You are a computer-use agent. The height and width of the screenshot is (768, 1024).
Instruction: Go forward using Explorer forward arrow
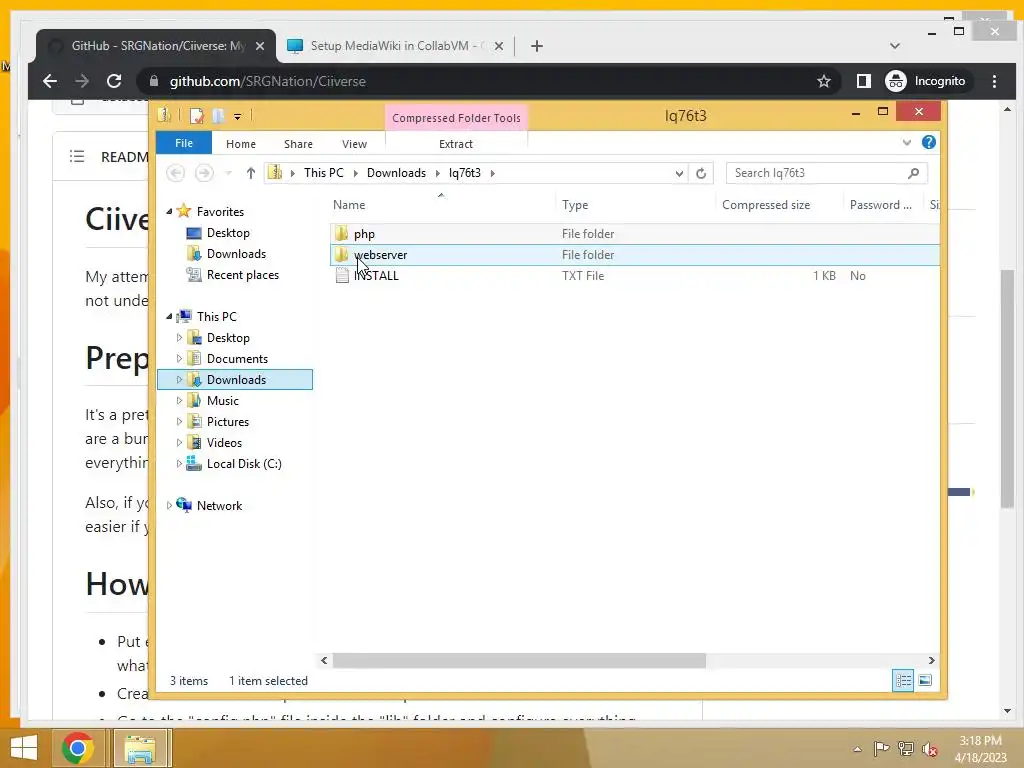point(204,173)
